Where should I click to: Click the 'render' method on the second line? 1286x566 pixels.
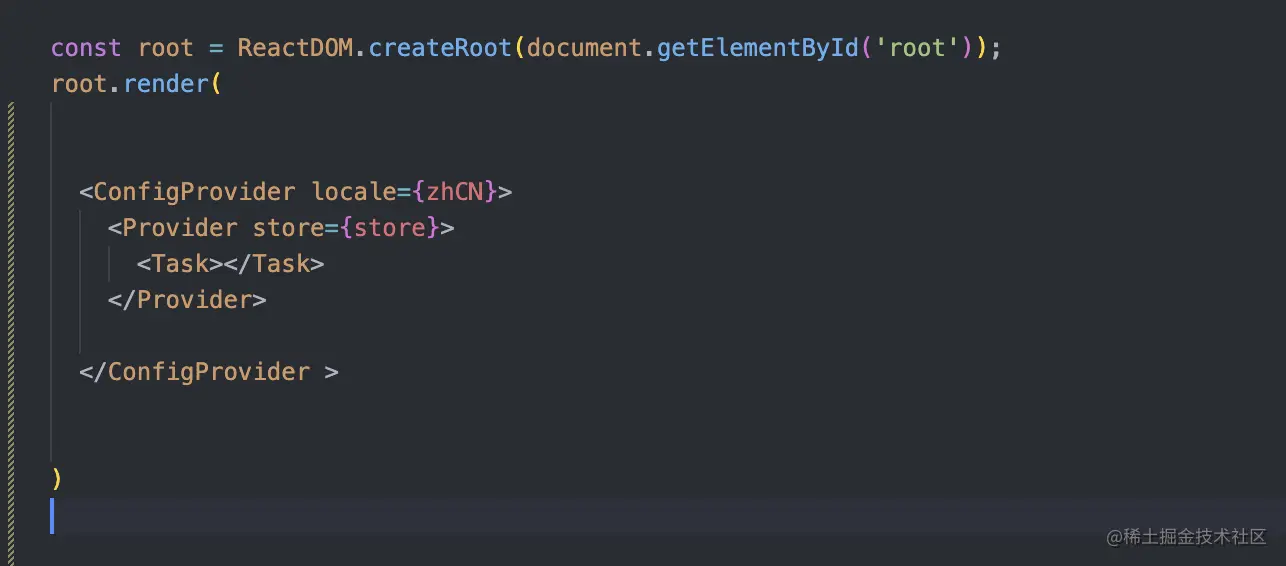click(166, 84)
